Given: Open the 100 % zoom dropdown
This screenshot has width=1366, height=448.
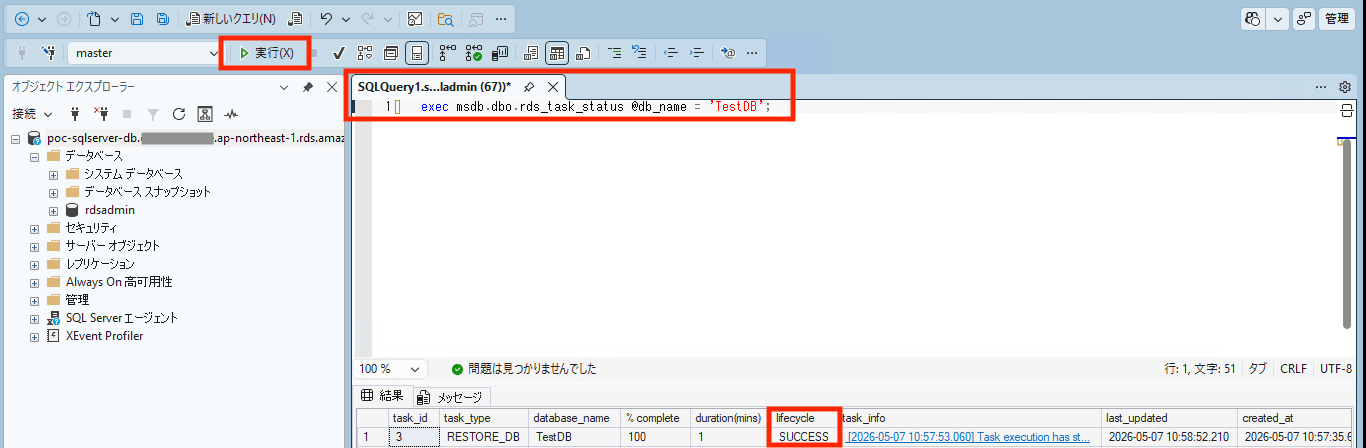Looking at the screenshot, I should [x=391, y=368].
